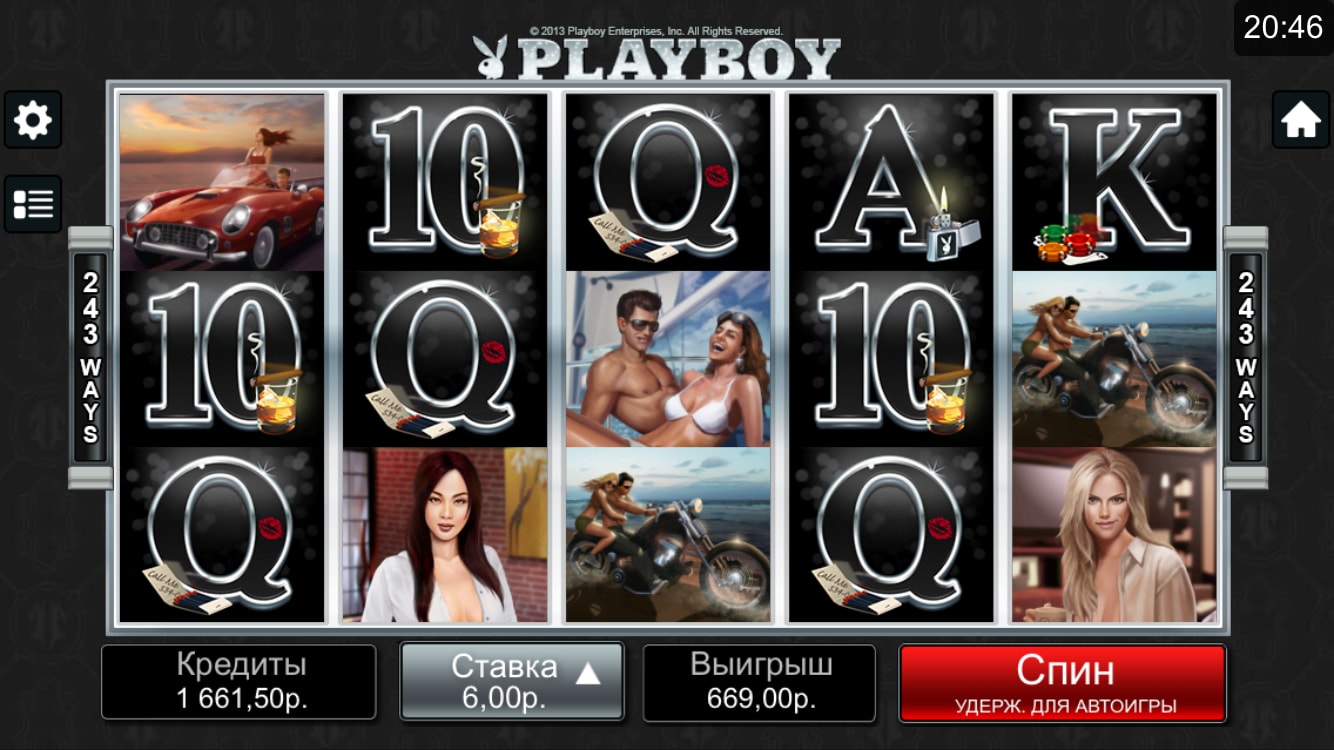Viewport: 1334px width, 750px height.
Task: Go to lobby via home icon
Action: point(1300,120)
